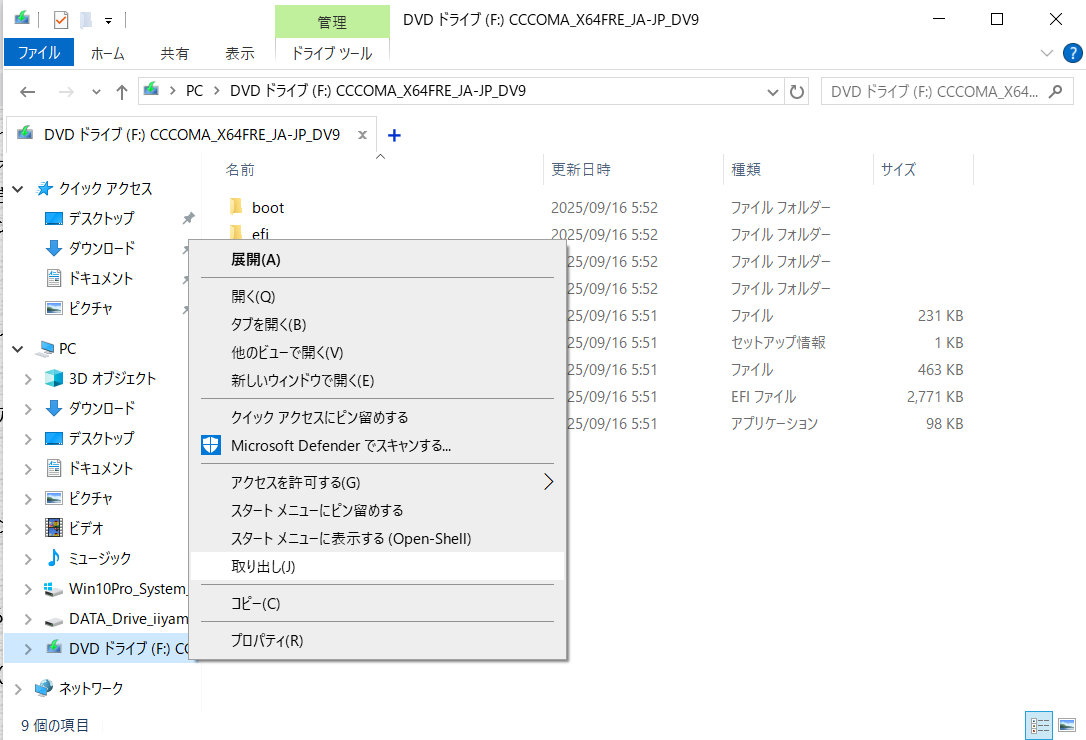Select the details view toggle in status bar
1086x740 pixels.
(1039, 725)
